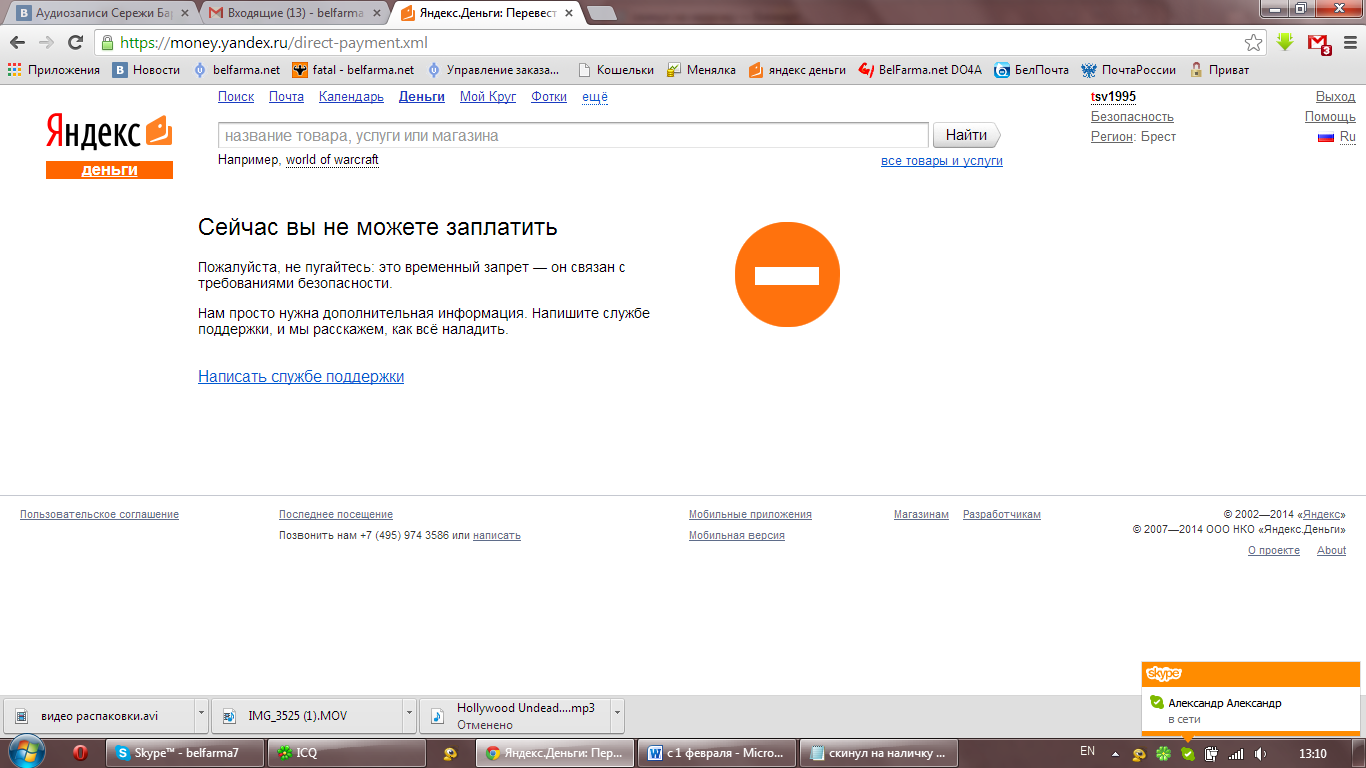1366x768 pixels.
Task: Open Новости VK bookmark
Action: 146,70
